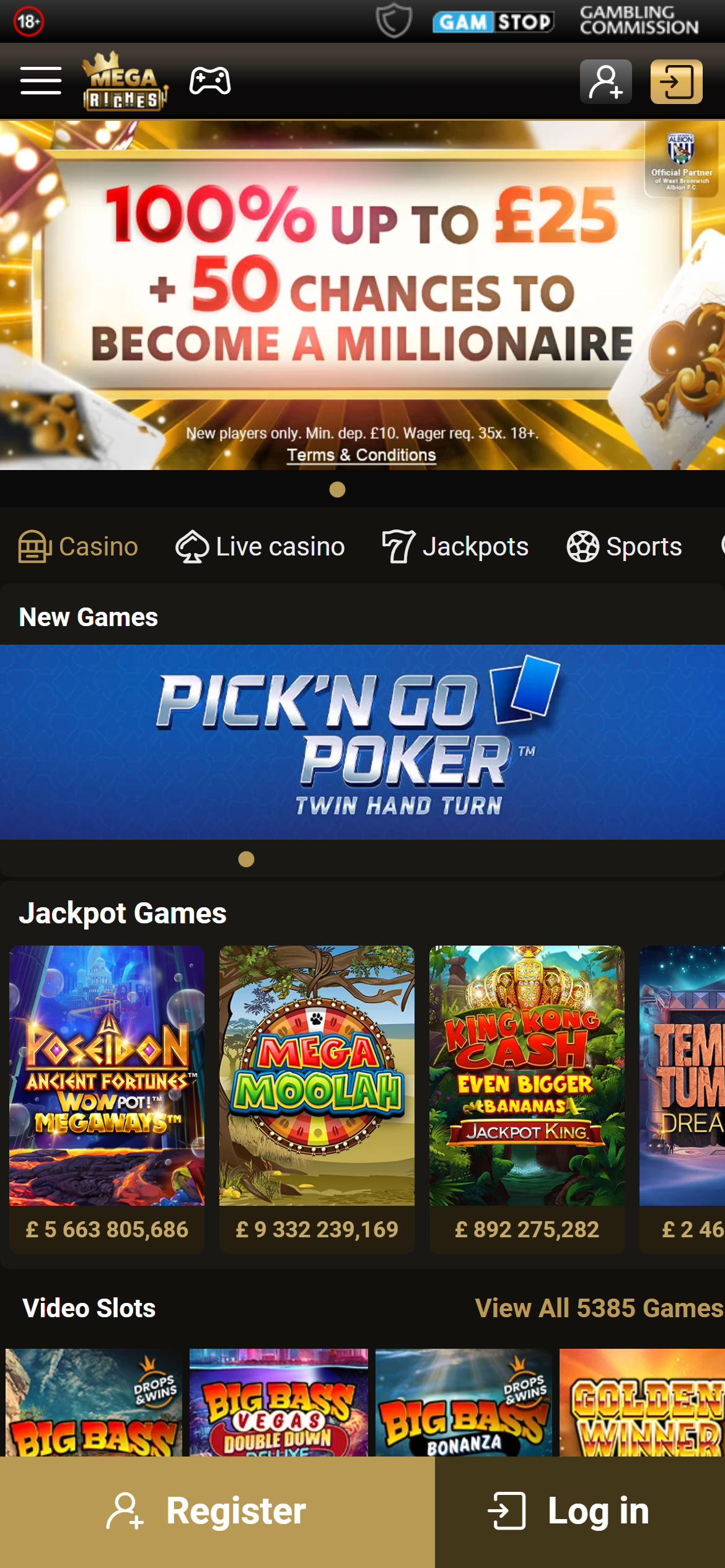The image size is (725, 1568).
Task: Open Pick'n Go Poker banner
Action: 362,742
